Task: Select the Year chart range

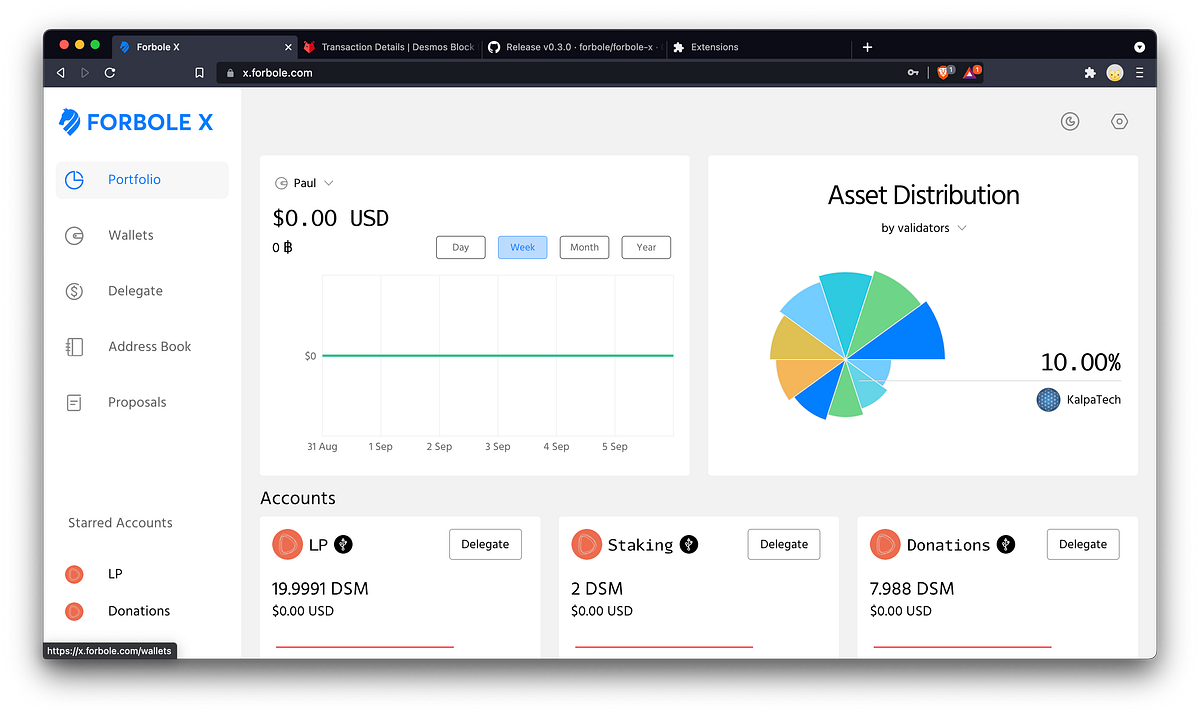Action: point(645,247)
